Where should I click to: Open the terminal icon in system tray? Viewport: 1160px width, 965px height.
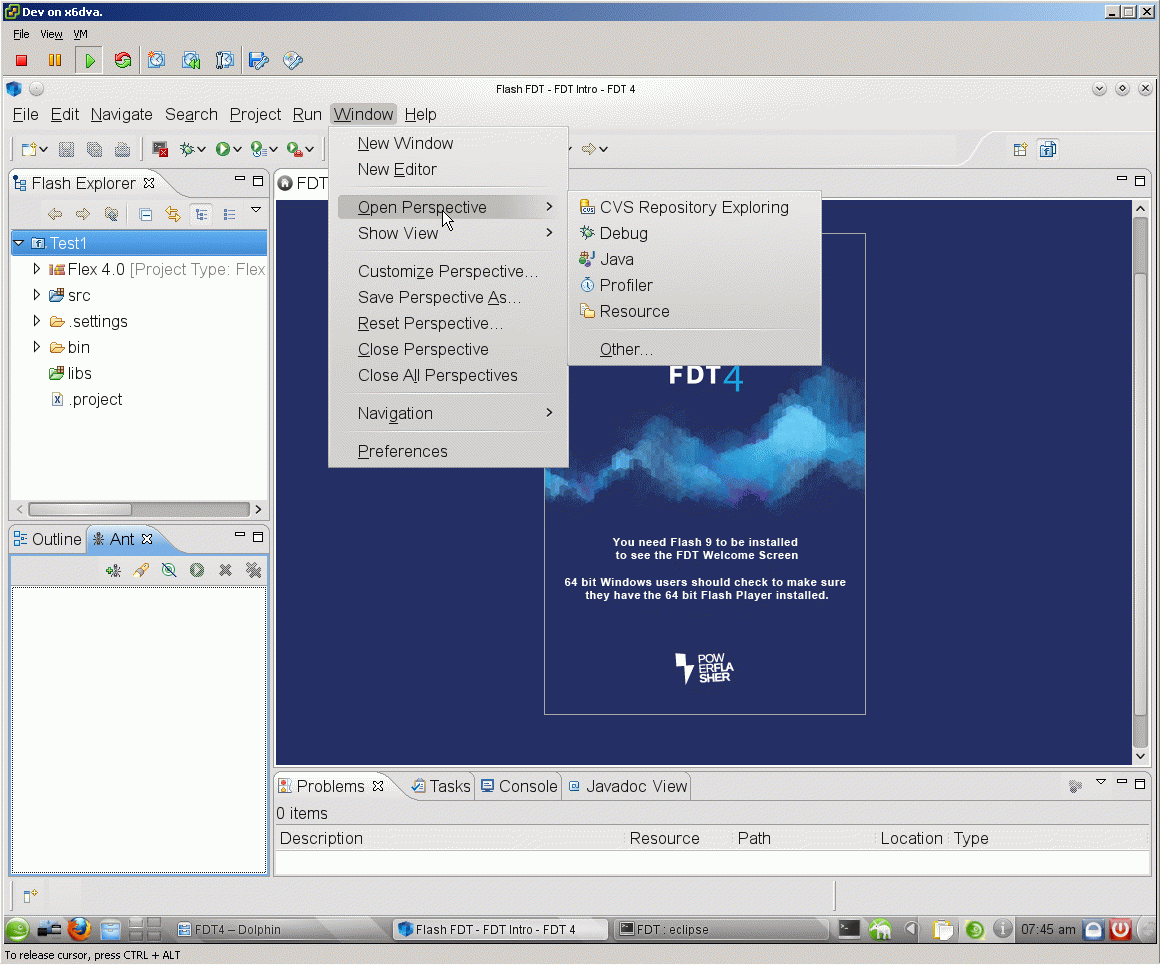(849, 929)
